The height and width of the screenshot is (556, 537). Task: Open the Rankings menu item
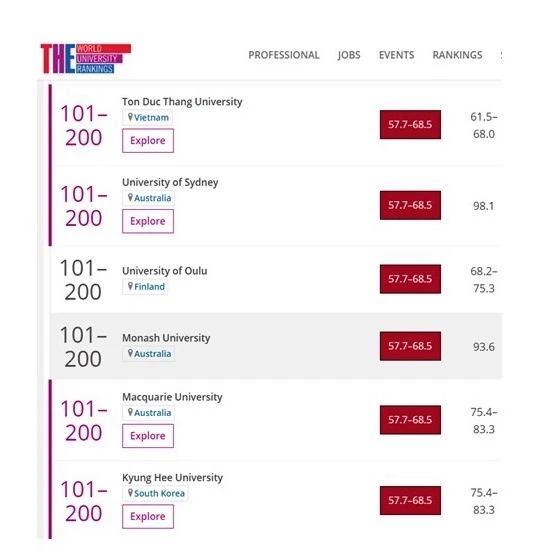tap(457, 55)
